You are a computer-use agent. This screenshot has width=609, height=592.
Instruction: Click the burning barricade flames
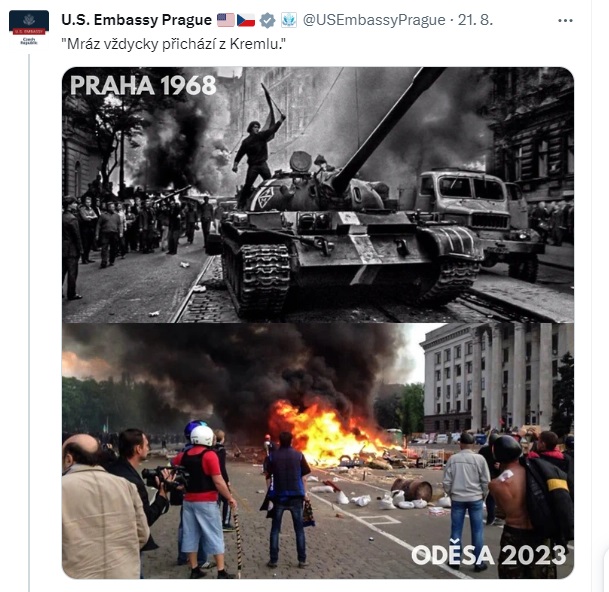[x=326, y=433]
